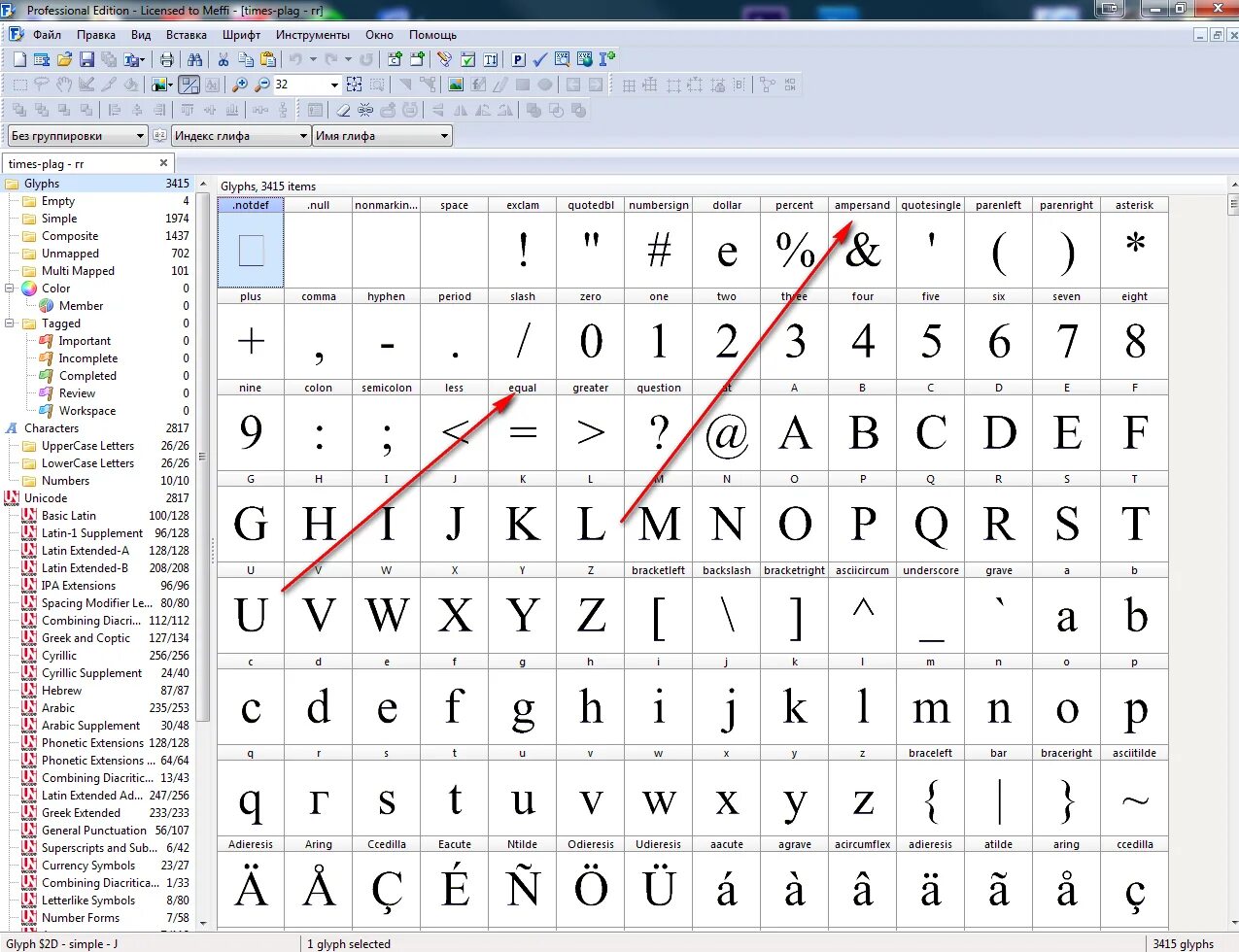
Task: Open the Помощь menu
Action: (x=432, y=34)
